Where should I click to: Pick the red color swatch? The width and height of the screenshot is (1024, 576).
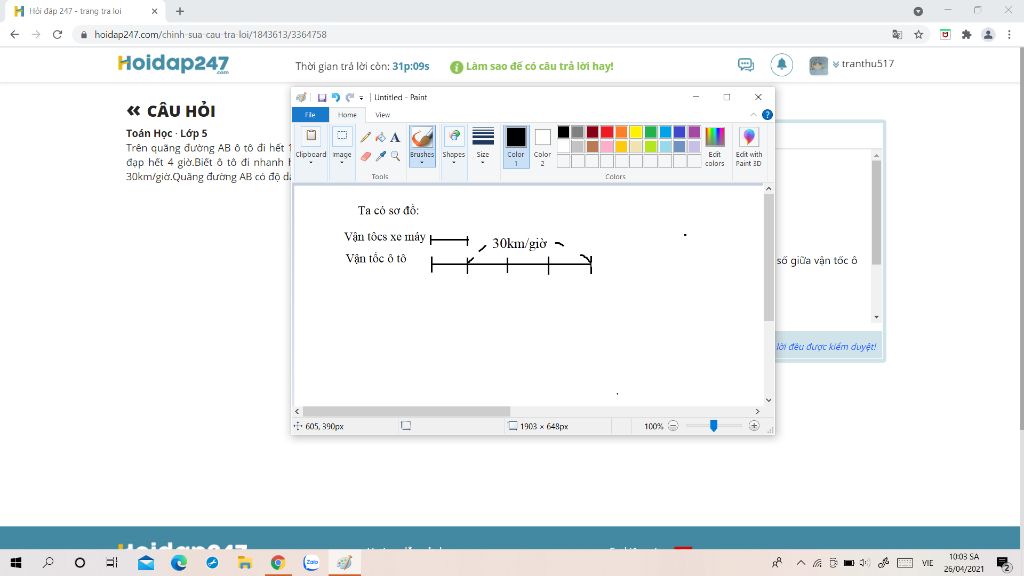(607, 133)
